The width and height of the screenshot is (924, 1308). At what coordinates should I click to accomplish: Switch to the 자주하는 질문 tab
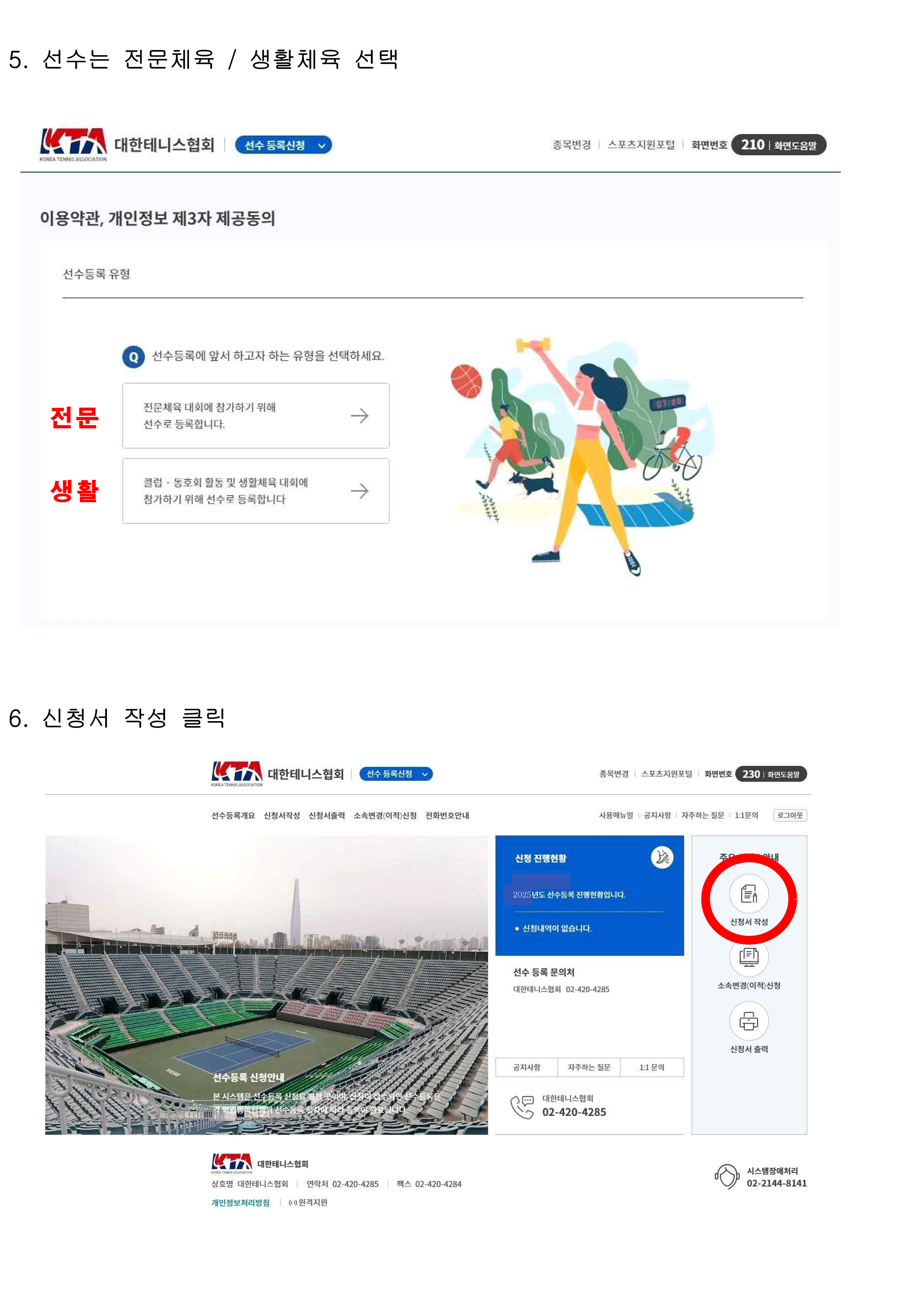click(x=589, y=1067)
